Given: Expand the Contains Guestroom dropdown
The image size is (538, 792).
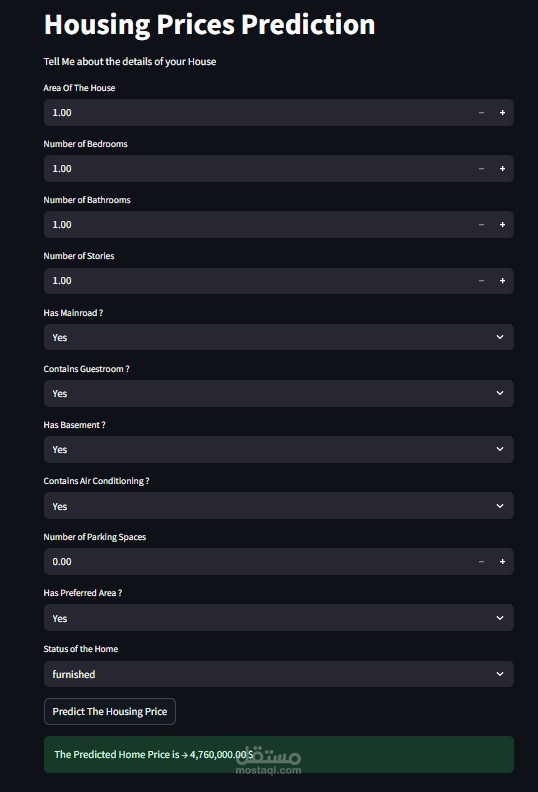Looking at the screenshot, I should pos(279,393).
